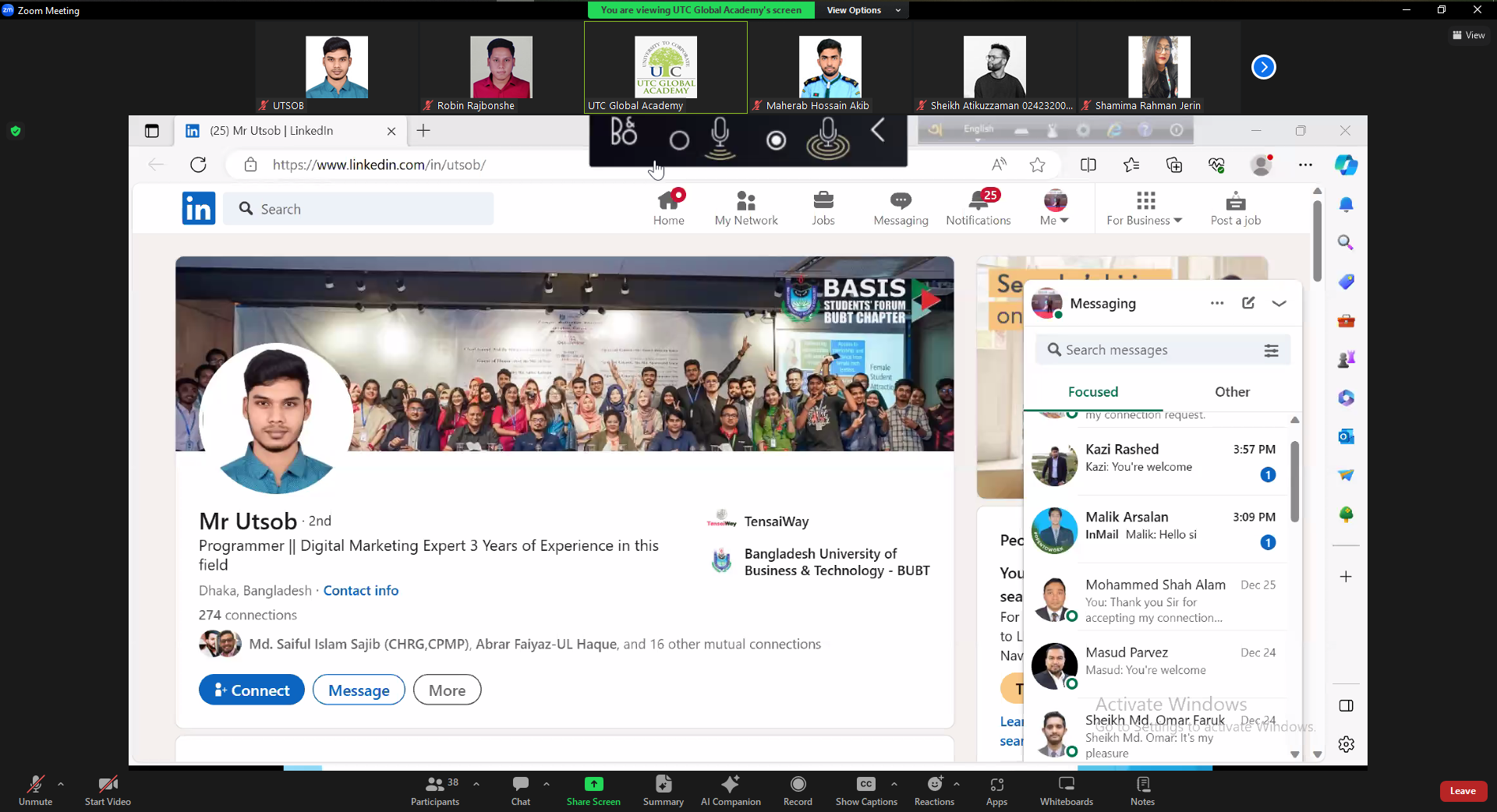Open Zoom meeting Notes
1497x812 pixels.
tap(1142, 790)
